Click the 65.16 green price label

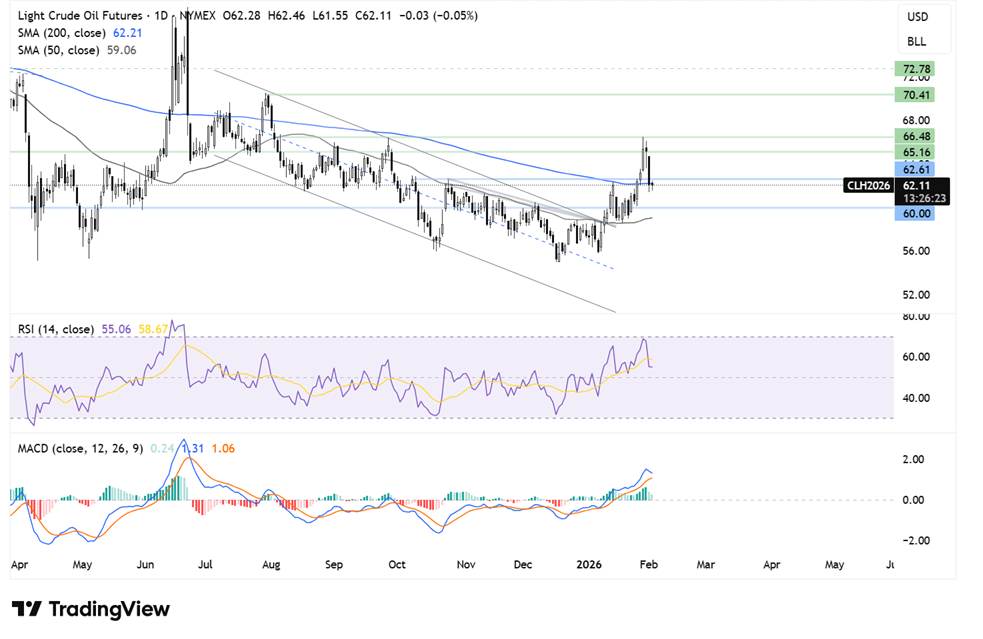pos(916,153)
